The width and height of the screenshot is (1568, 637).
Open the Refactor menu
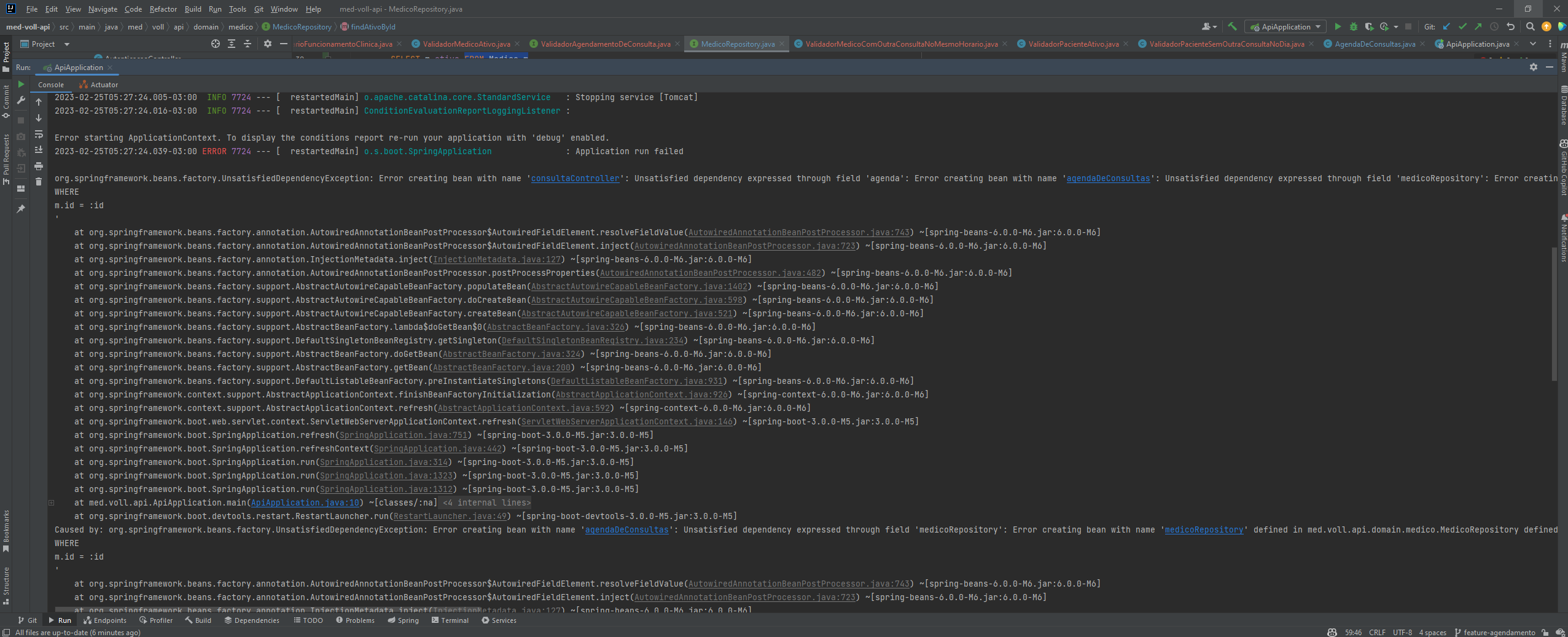(163, 9)
